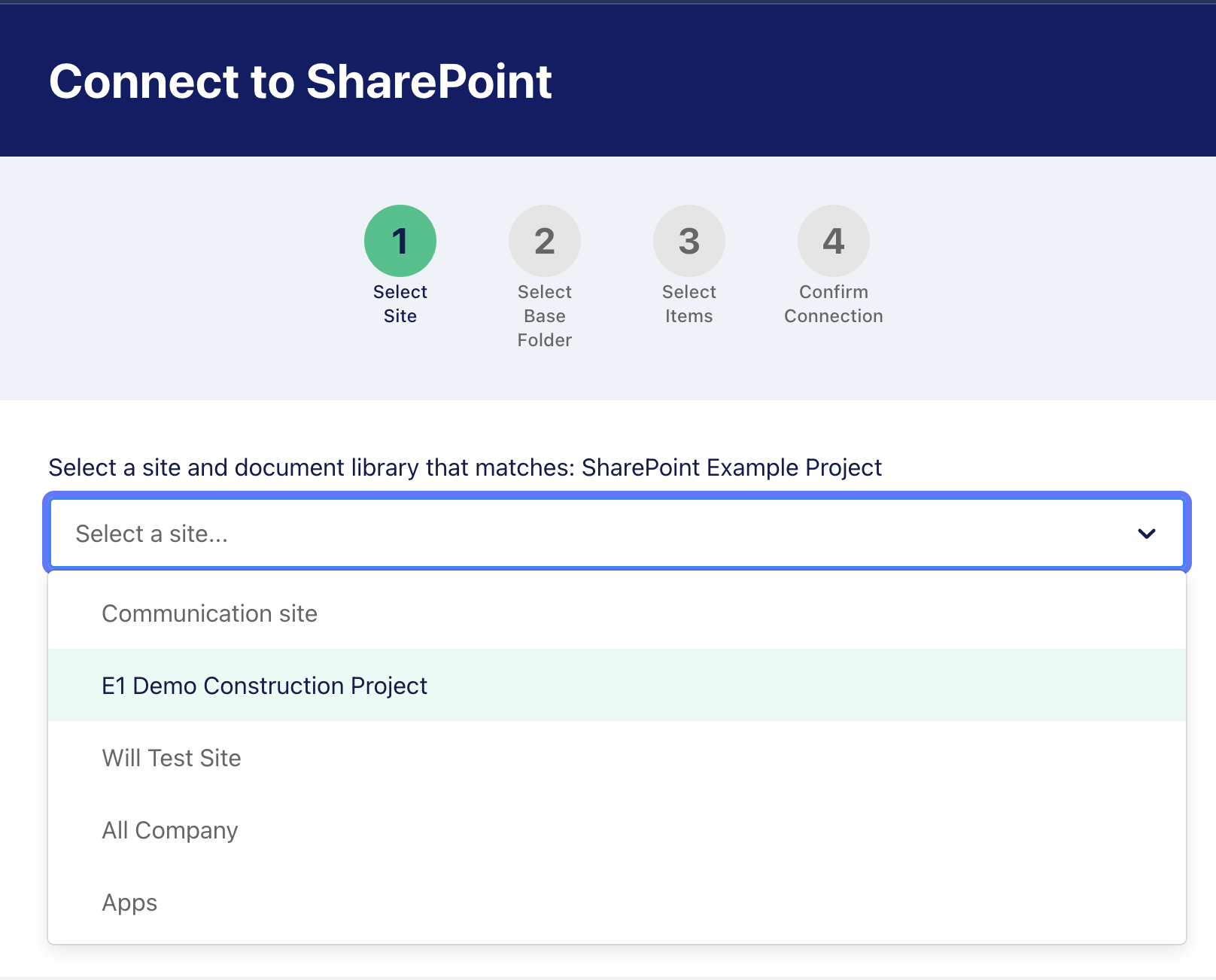The width and height of the screenshot is (1216, 980).
Task: Open step 3 Select Items circle
Action: (x=689, y=241)
